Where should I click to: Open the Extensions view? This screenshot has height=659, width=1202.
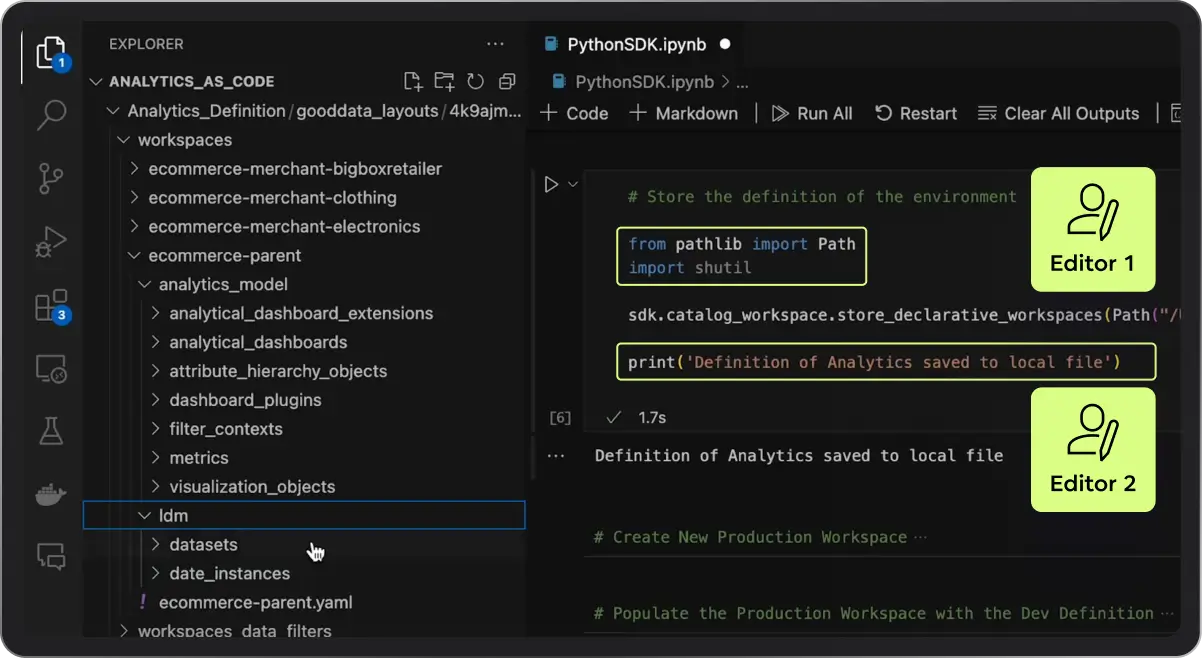tap(51, 305)
